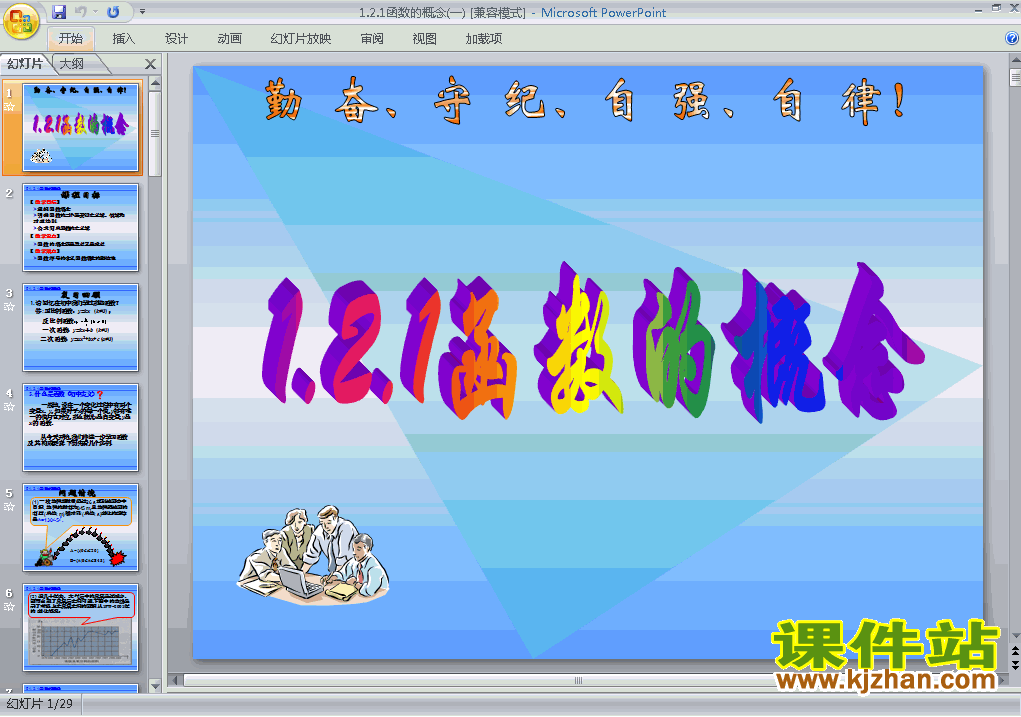1021x717 pixels.
Task: Switch the side pane to 大纲 tab
Action: pos(72,64)
